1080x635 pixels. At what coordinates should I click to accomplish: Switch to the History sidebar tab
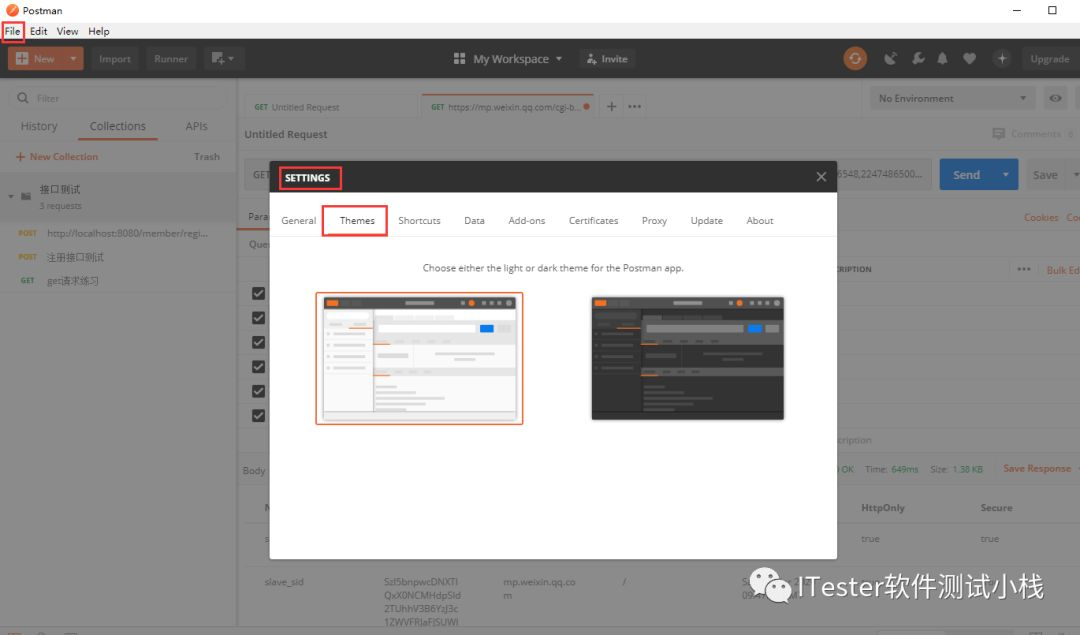coord(39,126)
